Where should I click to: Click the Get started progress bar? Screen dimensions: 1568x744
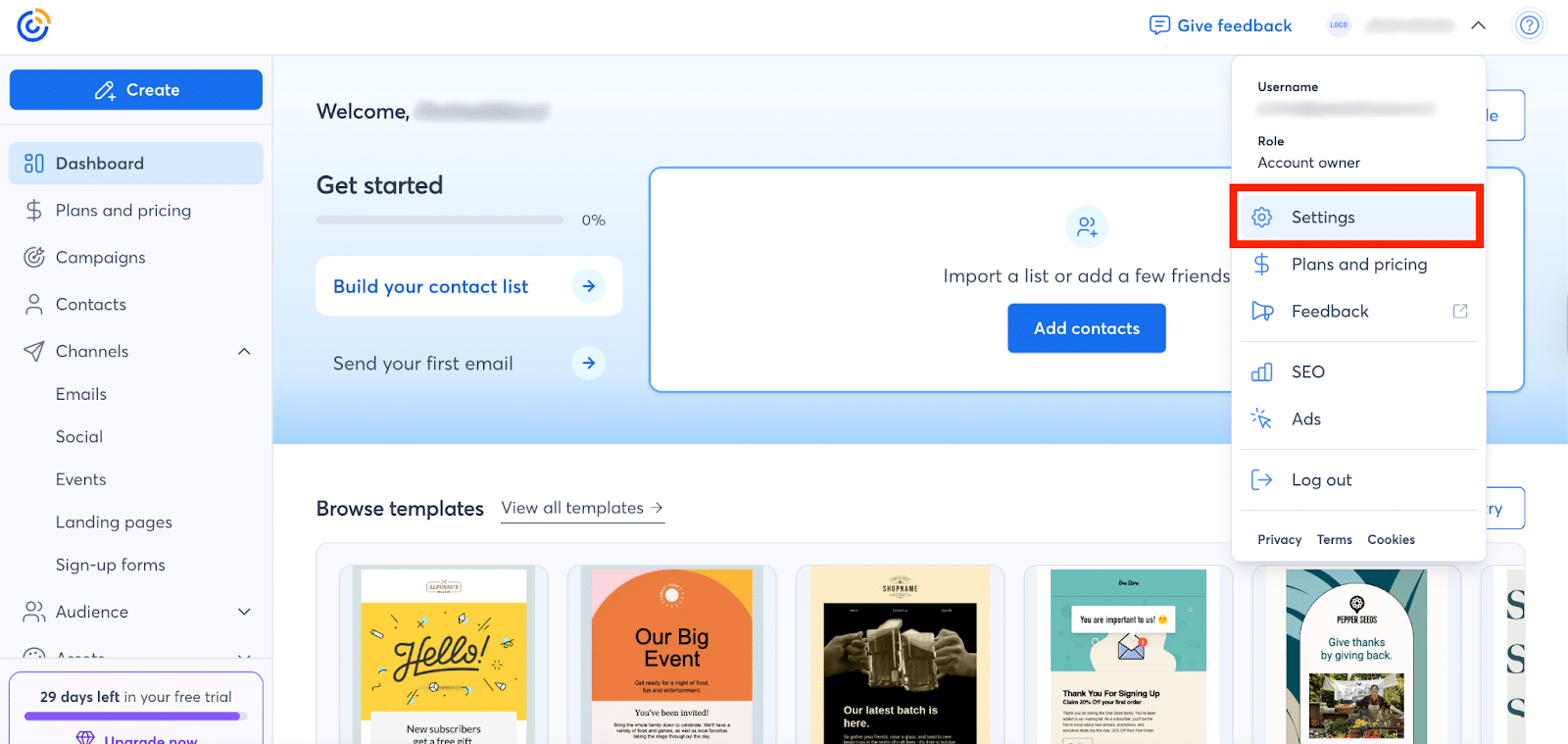(439, 221)
